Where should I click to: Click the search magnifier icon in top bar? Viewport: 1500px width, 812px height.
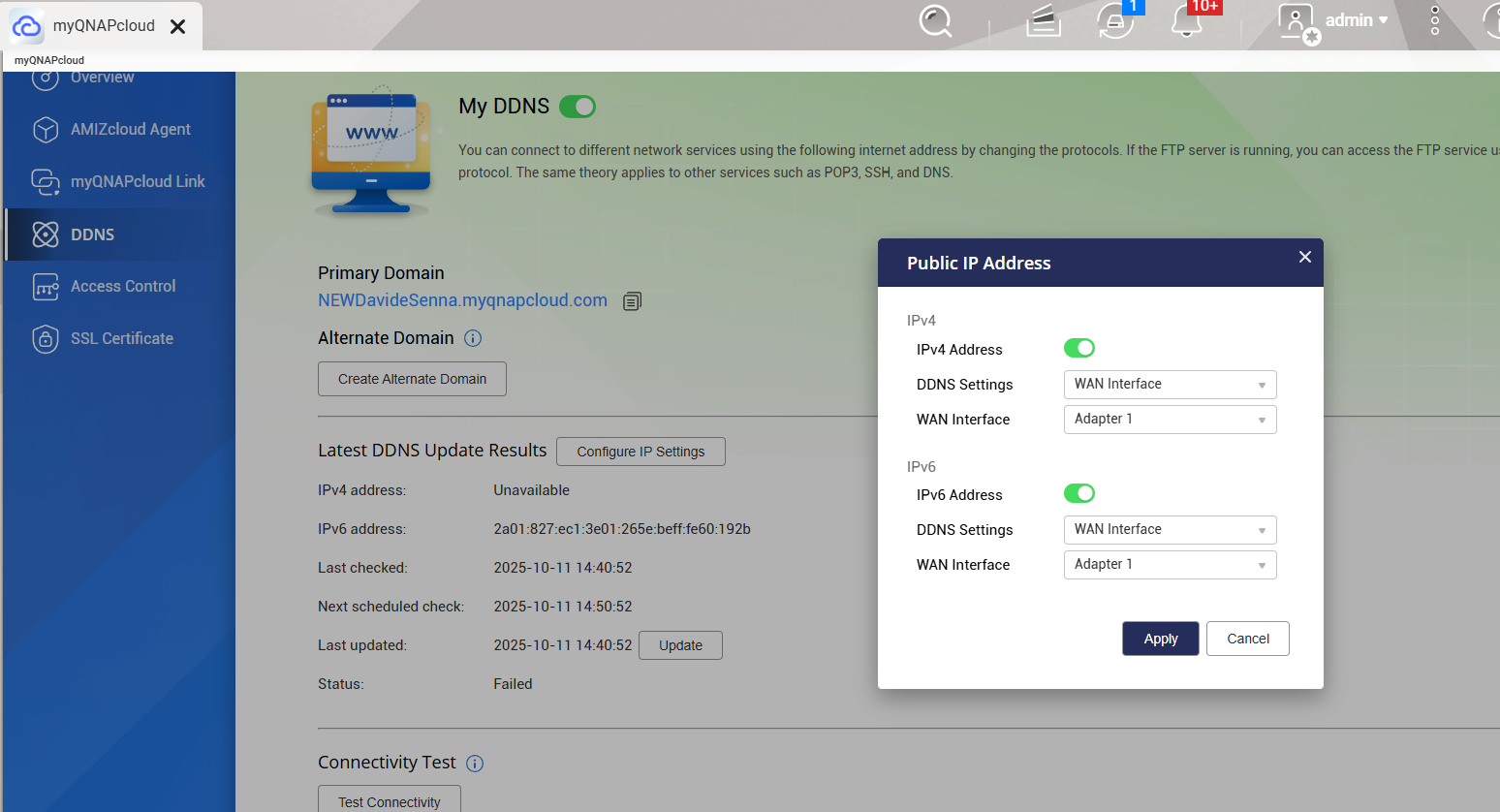tap(935, 20)
